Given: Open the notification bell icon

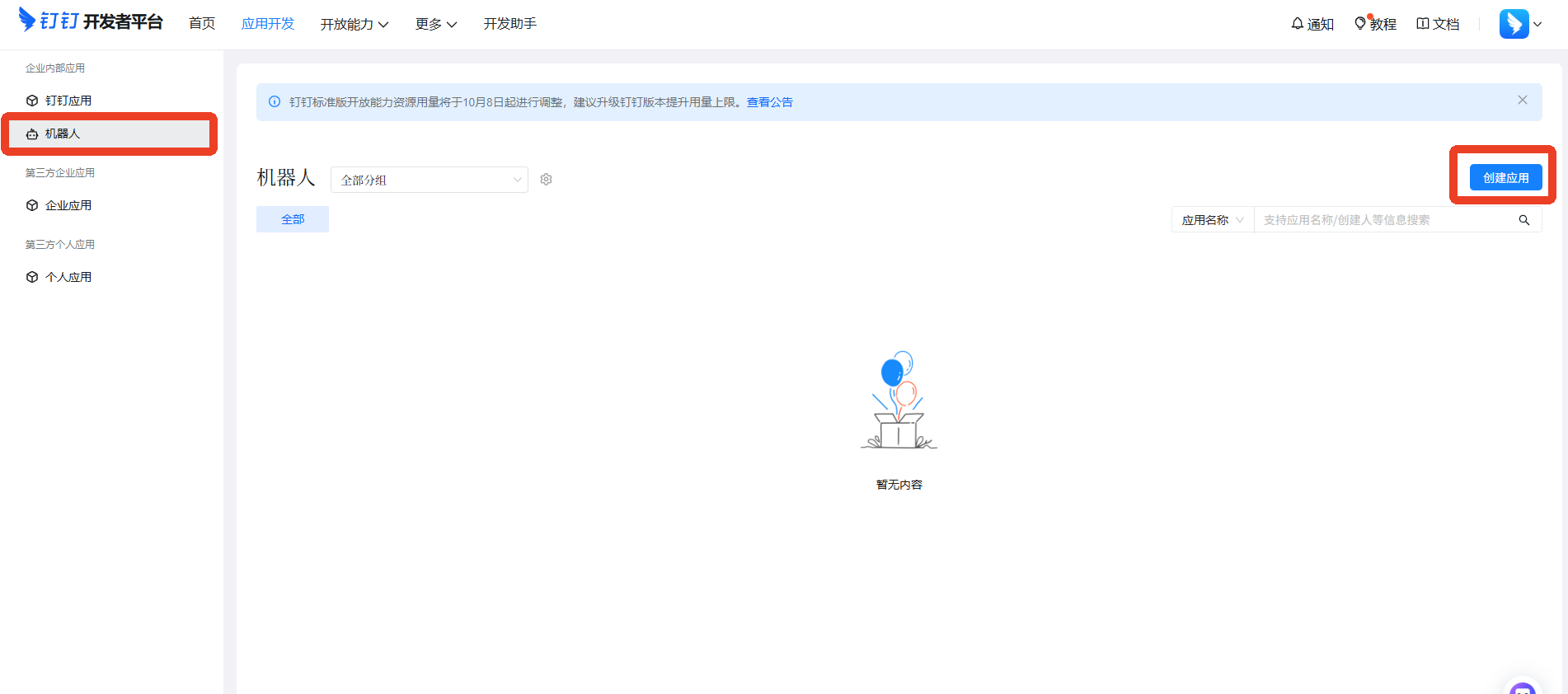Looking at the screenshot, I should tap(1298, 24).
